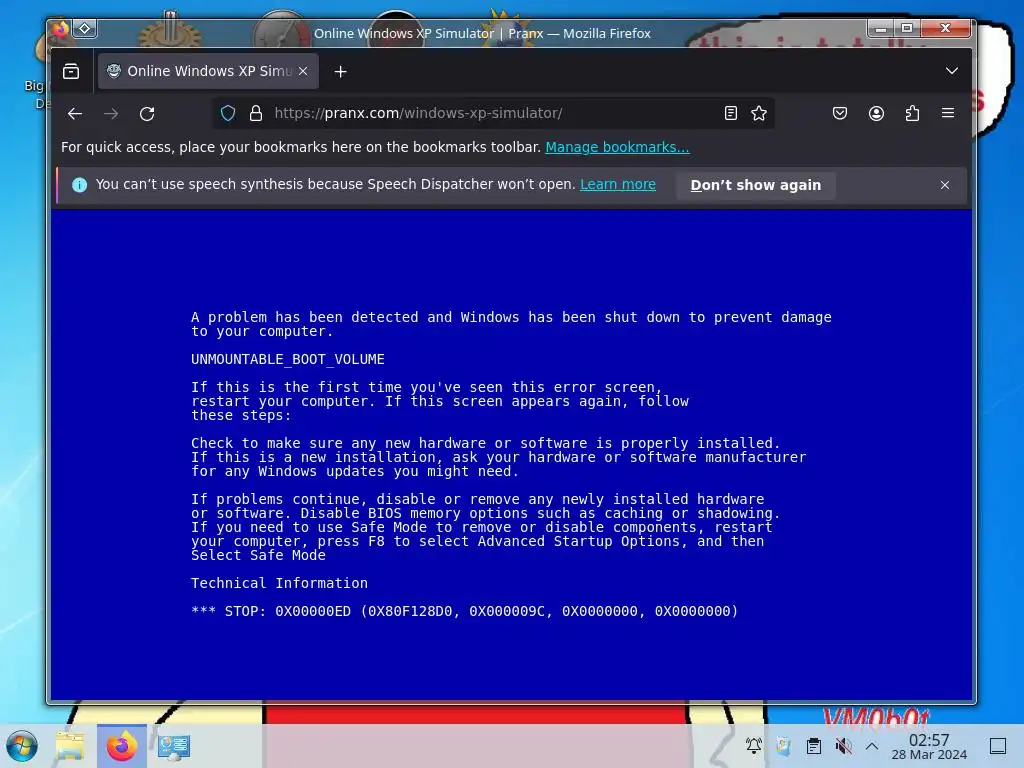Click the UNMOUNTABLE_BOOT_VOLUME error text
The image size is (1024, 768).
[x=288, y=359]
